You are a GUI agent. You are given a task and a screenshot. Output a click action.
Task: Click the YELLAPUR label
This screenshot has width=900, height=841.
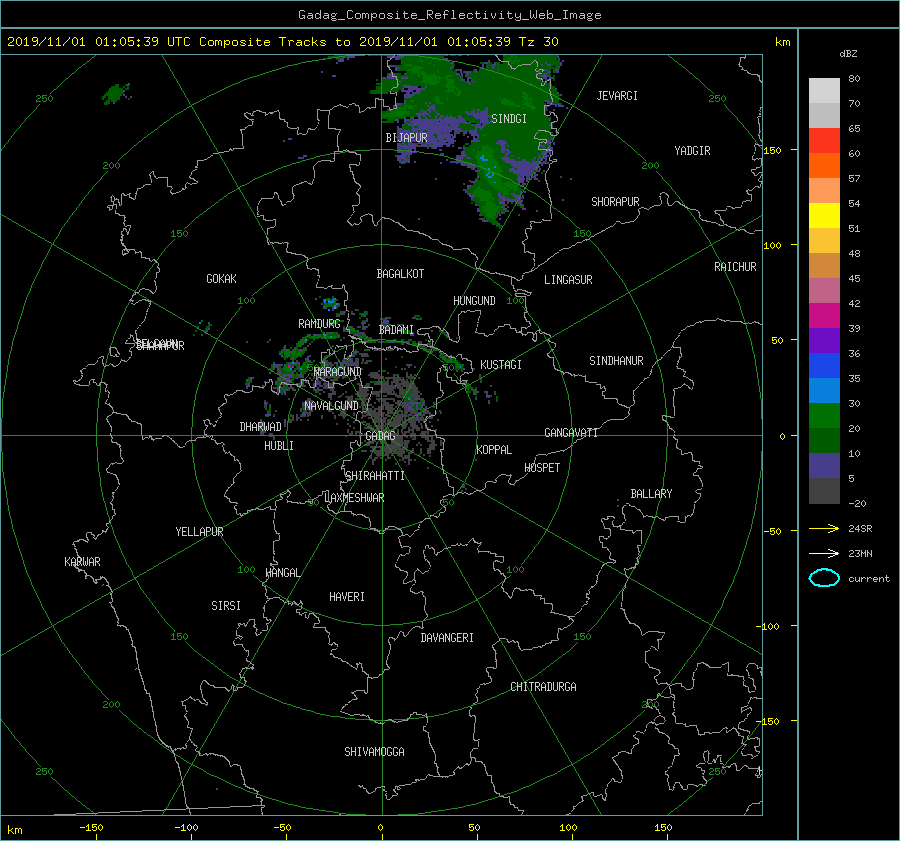click(199, 532)
